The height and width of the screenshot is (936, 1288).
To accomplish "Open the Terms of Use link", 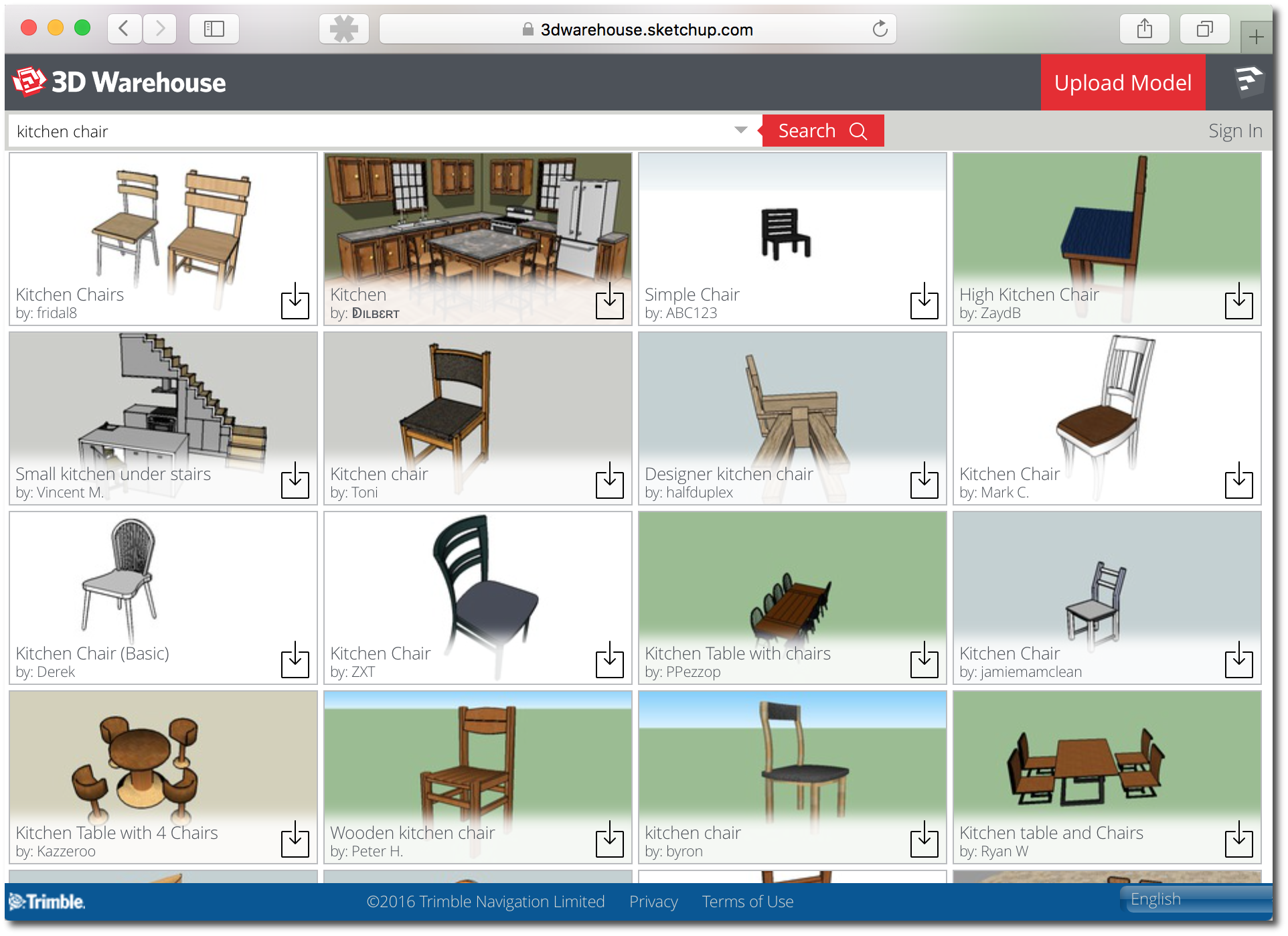I will click(x=748, y=902).
